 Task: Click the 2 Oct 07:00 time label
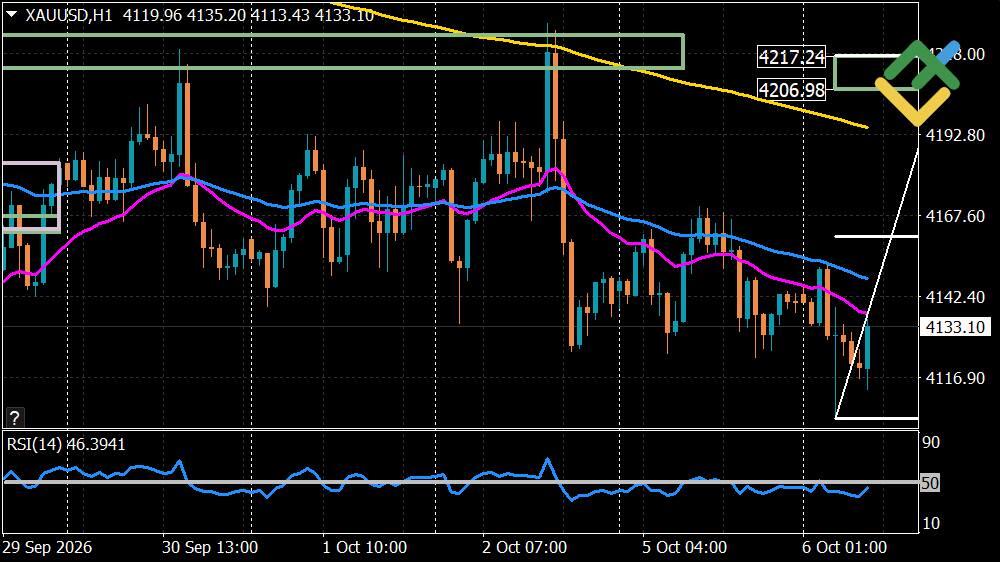(524, 547)
